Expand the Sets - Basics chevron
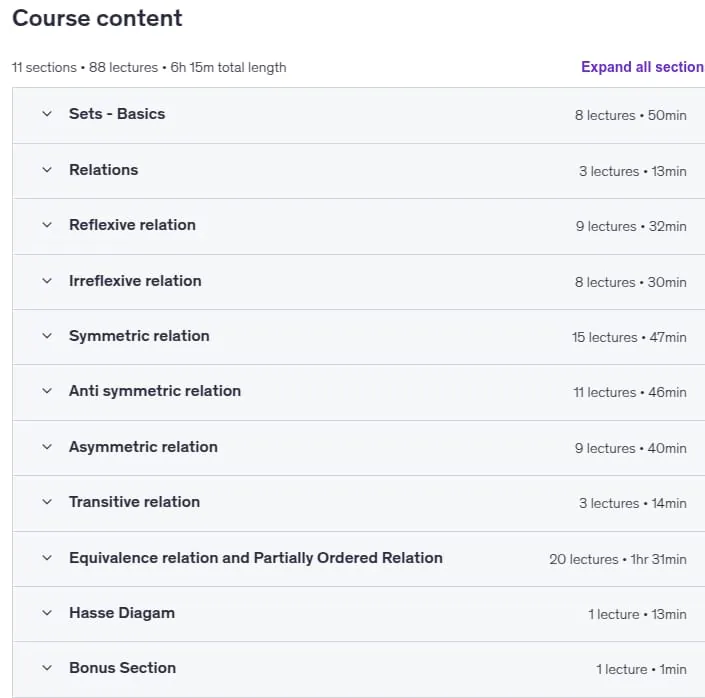 coord(47,114)
